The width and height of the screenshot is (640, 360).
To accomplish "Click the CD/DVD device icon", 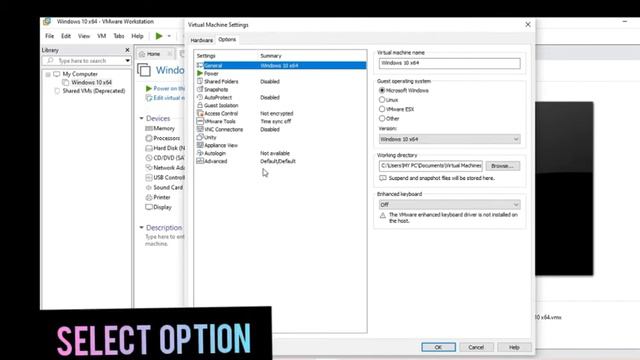I will tap(149, 158).
